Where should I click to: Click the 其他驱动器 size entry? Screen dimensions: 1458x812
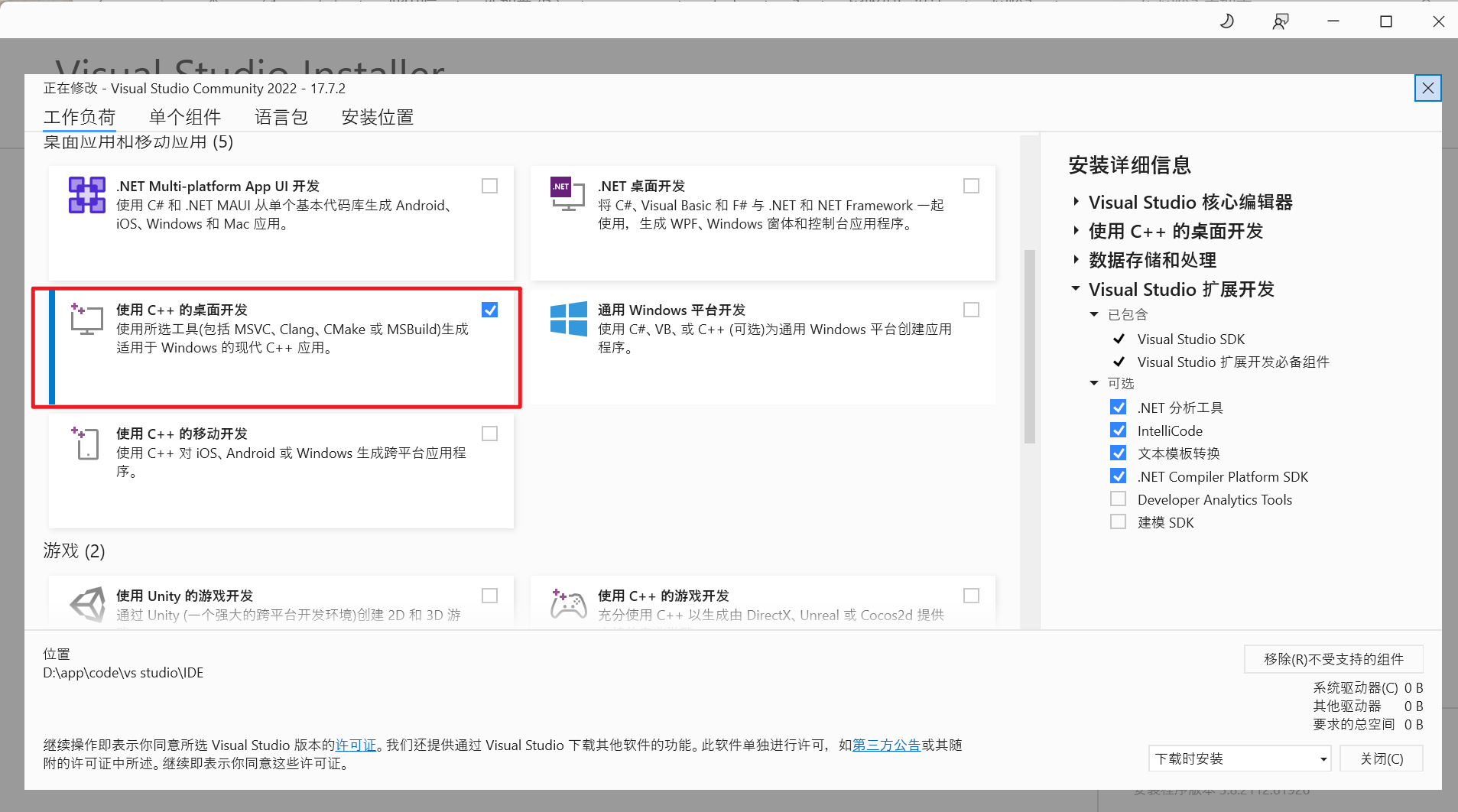1368,706
